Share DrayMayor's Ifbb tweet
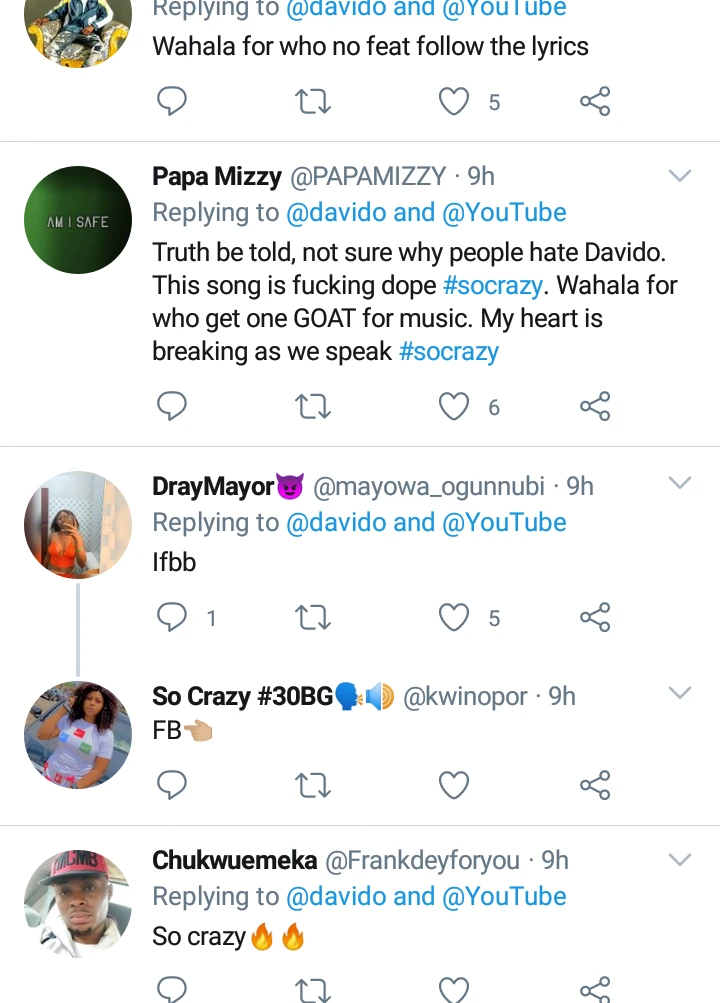The image size is (720, 1003). (x=595, y=618)
